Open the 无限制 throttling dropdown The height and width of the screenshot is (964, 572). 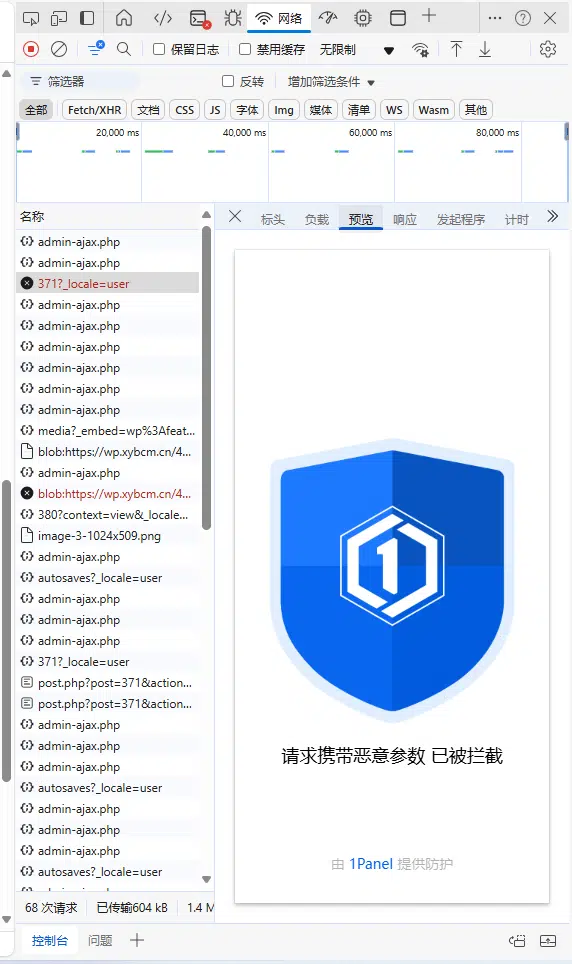click(x=357, y=50)
